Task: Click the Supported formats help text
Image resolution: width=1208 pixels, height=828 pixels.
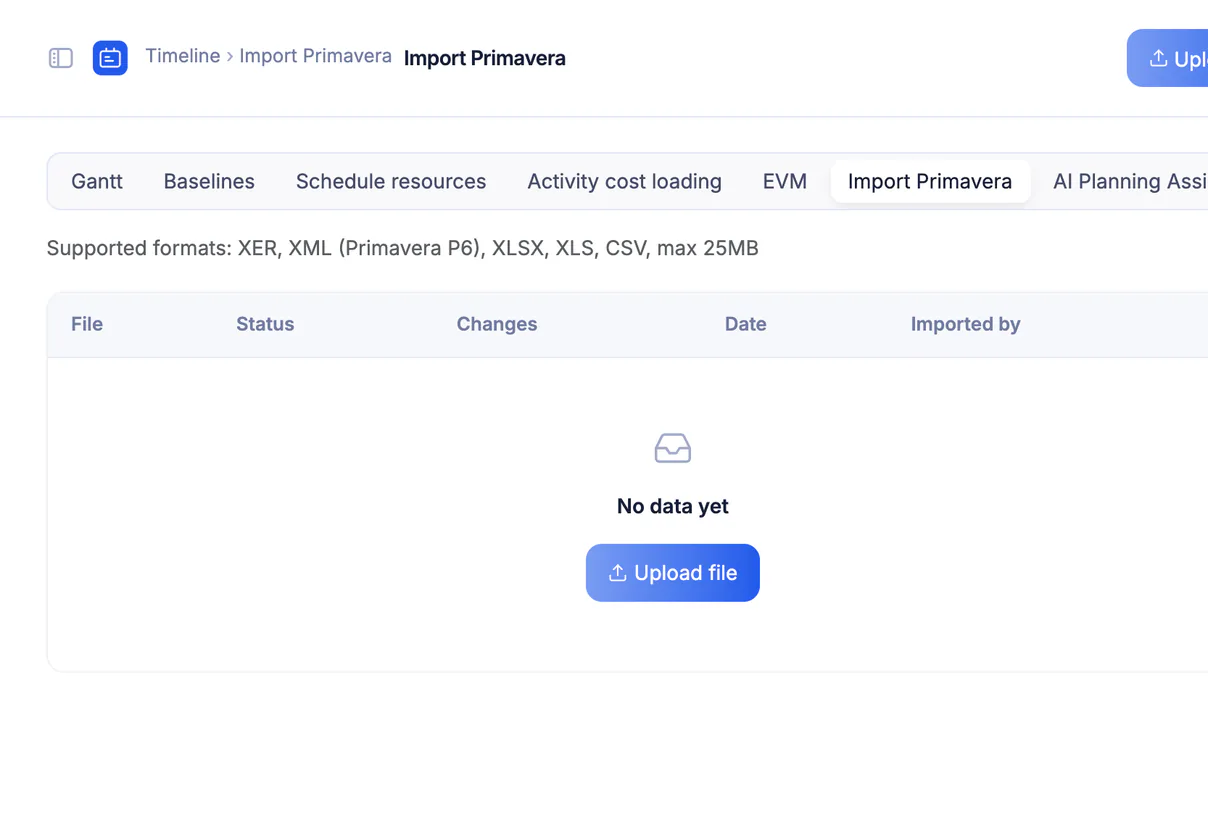Action: point(403,248)
